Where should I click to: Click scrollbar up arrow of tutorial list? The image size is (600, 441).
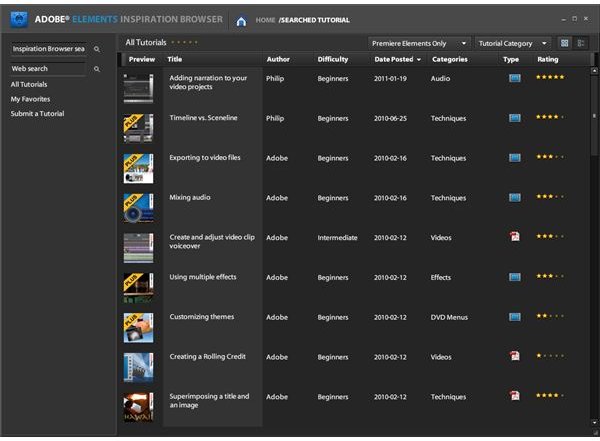(x=594, y=71)
